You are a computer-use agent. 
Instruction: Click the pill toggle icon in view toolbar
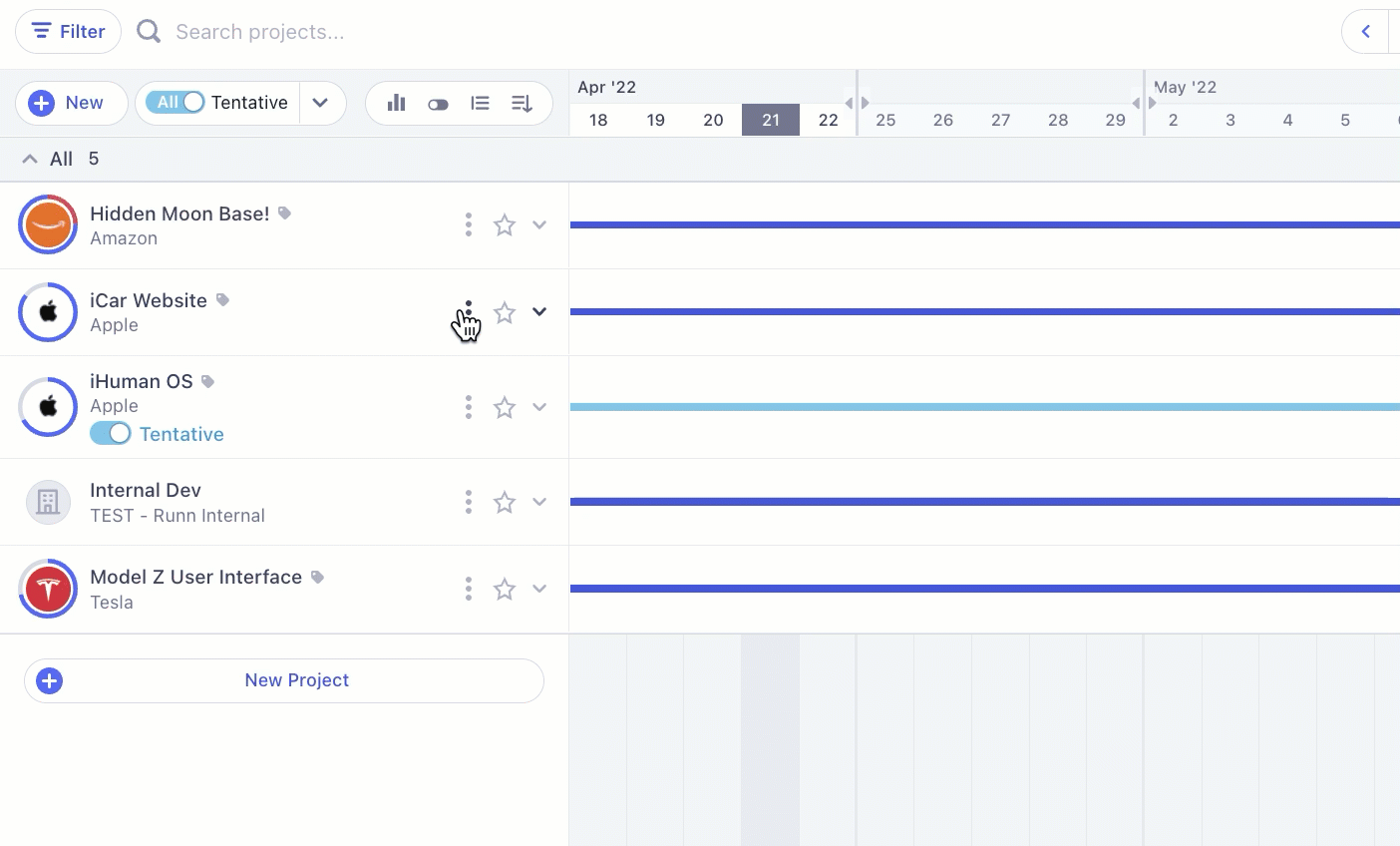438,104
